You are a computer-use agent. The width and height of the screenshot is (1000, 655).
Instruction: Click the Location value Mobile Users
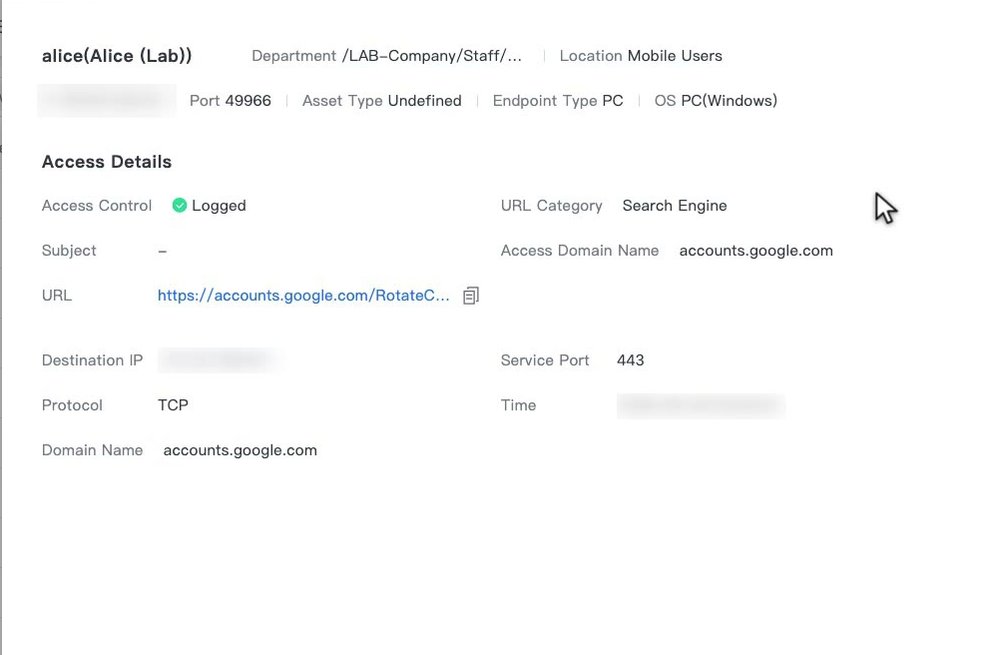coord(675,56)
